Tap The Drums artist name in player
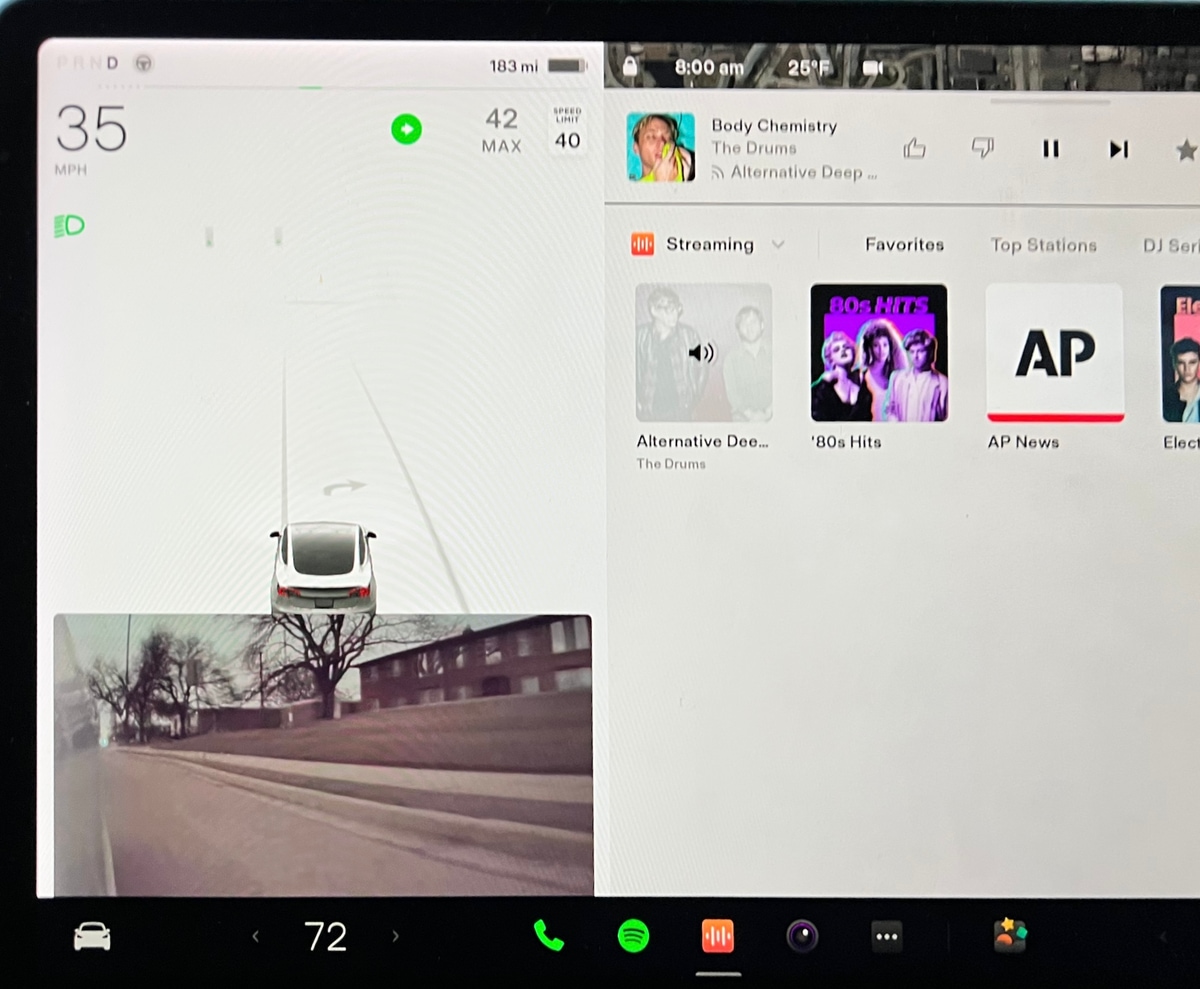The width and height of the screenshot is (1200, 989). pyautogui.click(x=754, y=148)
